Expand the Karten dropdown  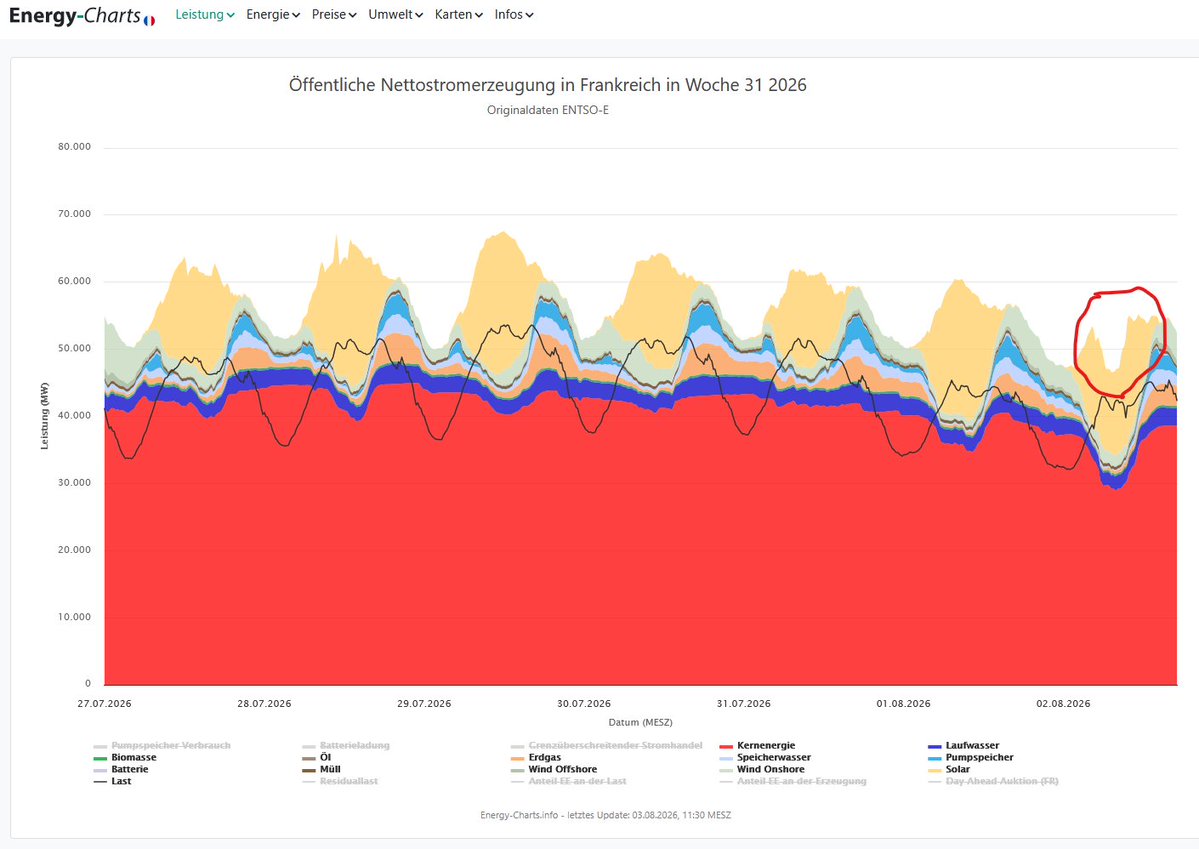click(459, 15)
